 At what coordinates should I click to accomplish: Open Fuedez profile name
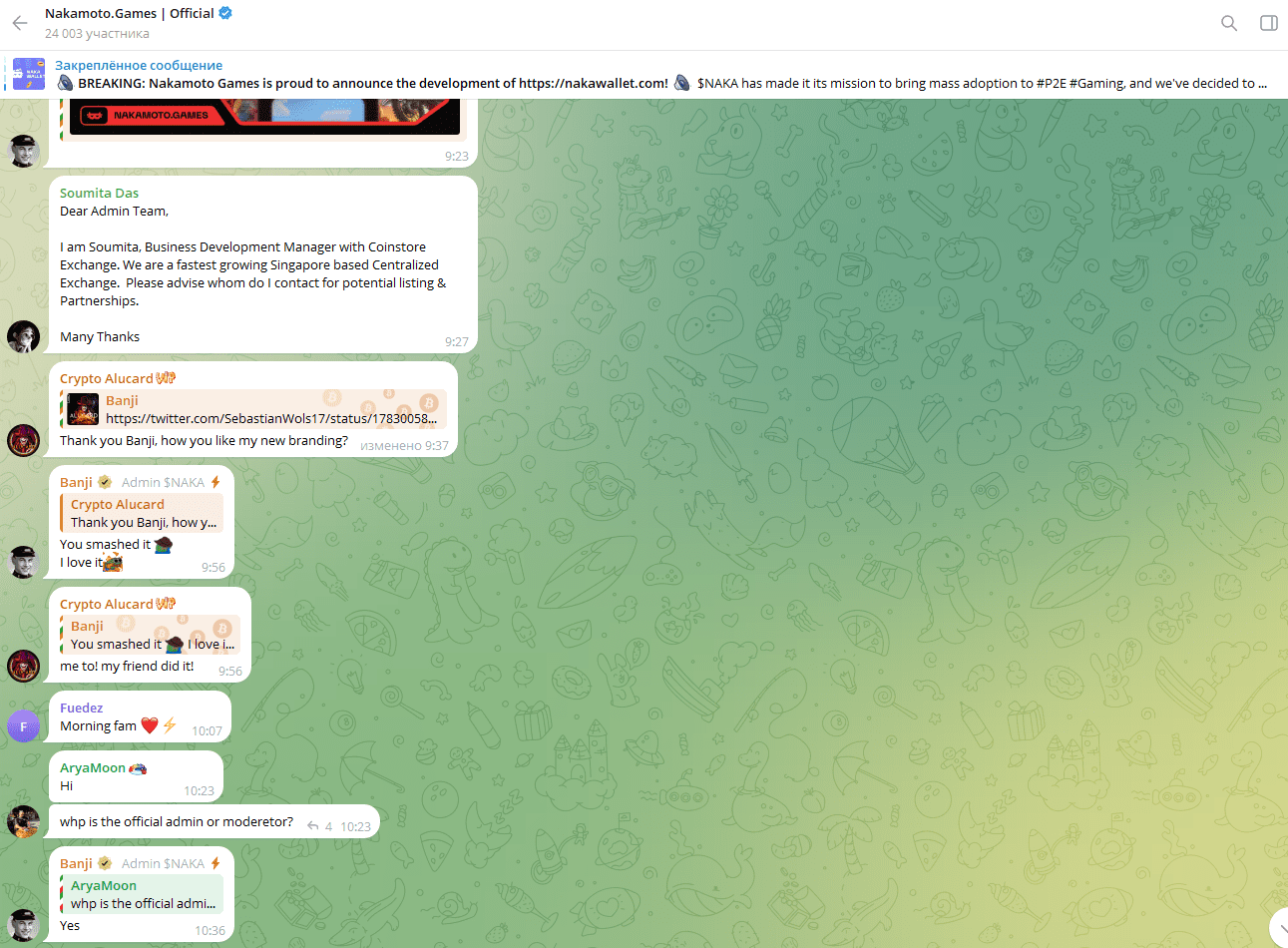tap(81, 708)
